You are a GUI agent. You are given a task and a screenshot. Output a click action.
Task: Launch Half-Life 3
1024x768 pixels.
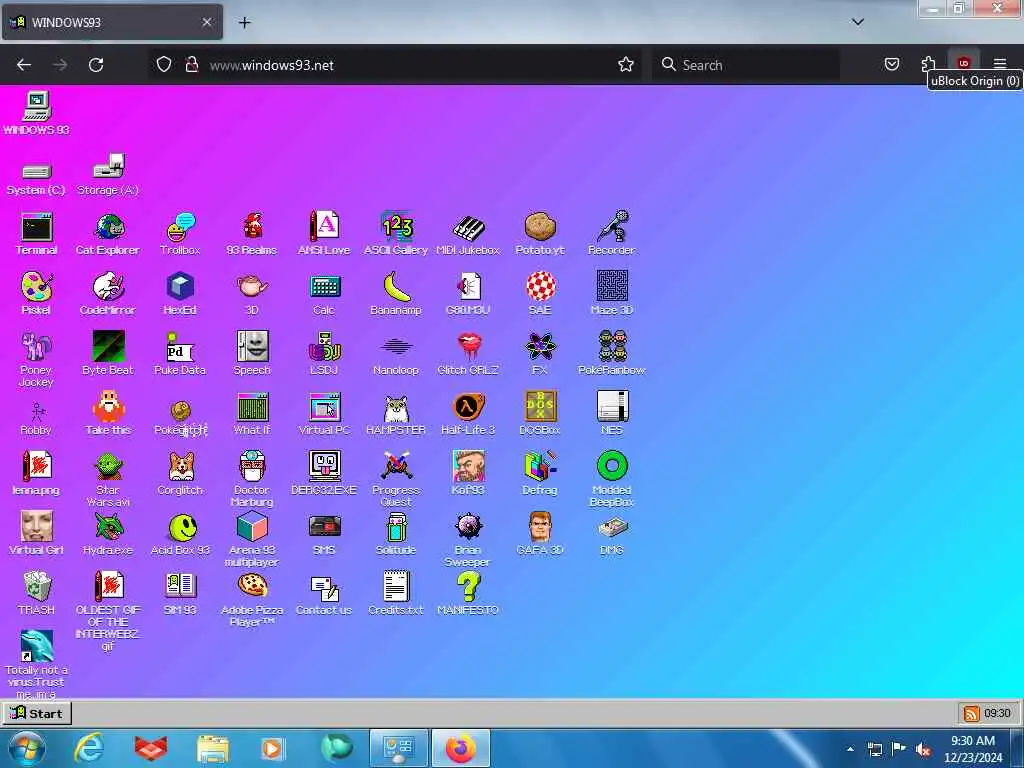click(468, 413)
